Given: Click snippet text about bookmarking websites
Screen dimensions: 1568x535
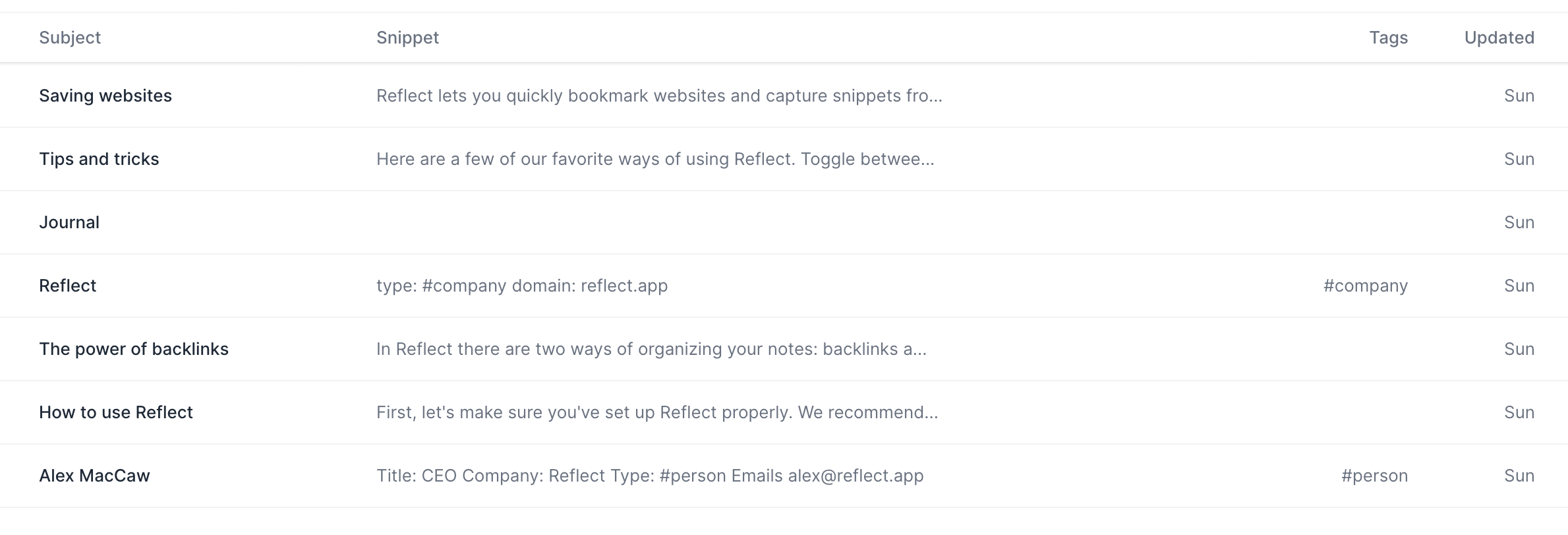Looking at the screenshot, I should point(659,96).
